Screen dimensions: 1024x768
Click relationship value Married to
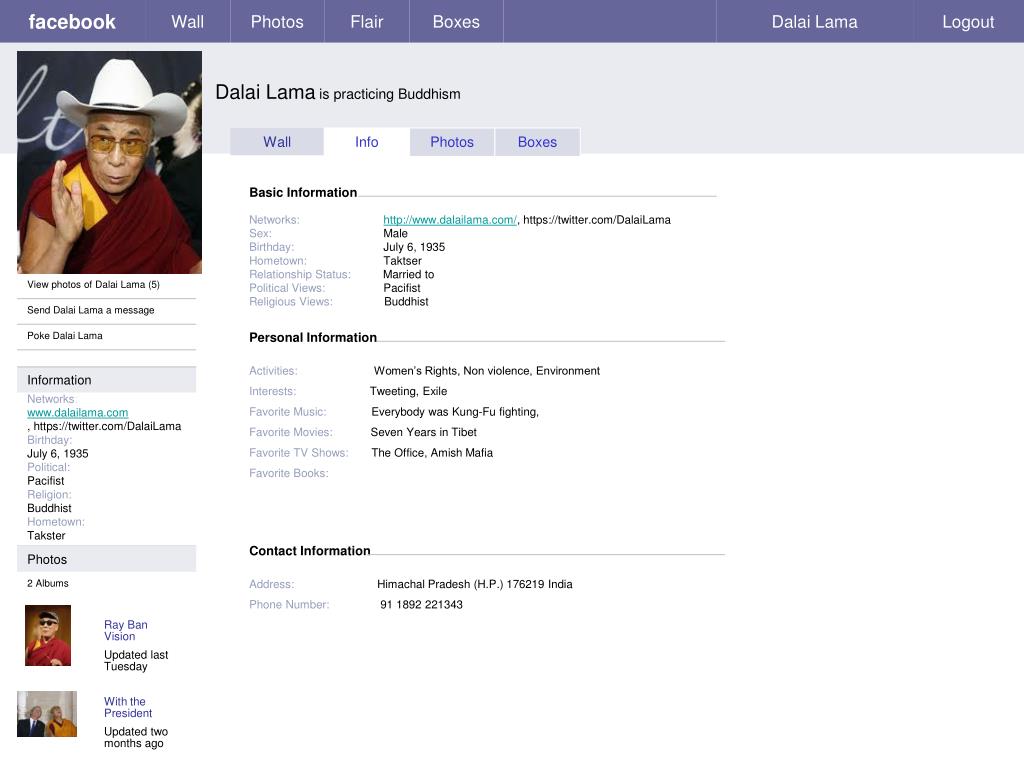tap(408, 274)
